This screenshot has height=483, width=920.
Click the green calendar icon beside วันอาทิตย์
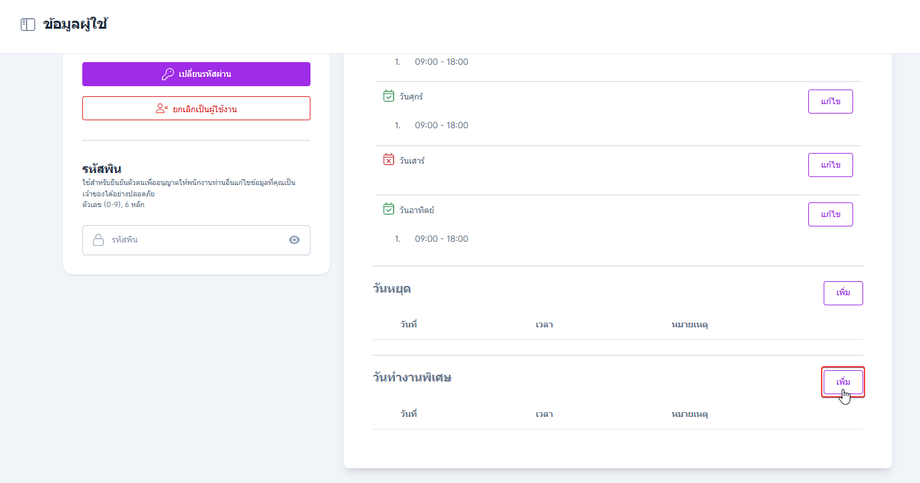tap(389, 209)
